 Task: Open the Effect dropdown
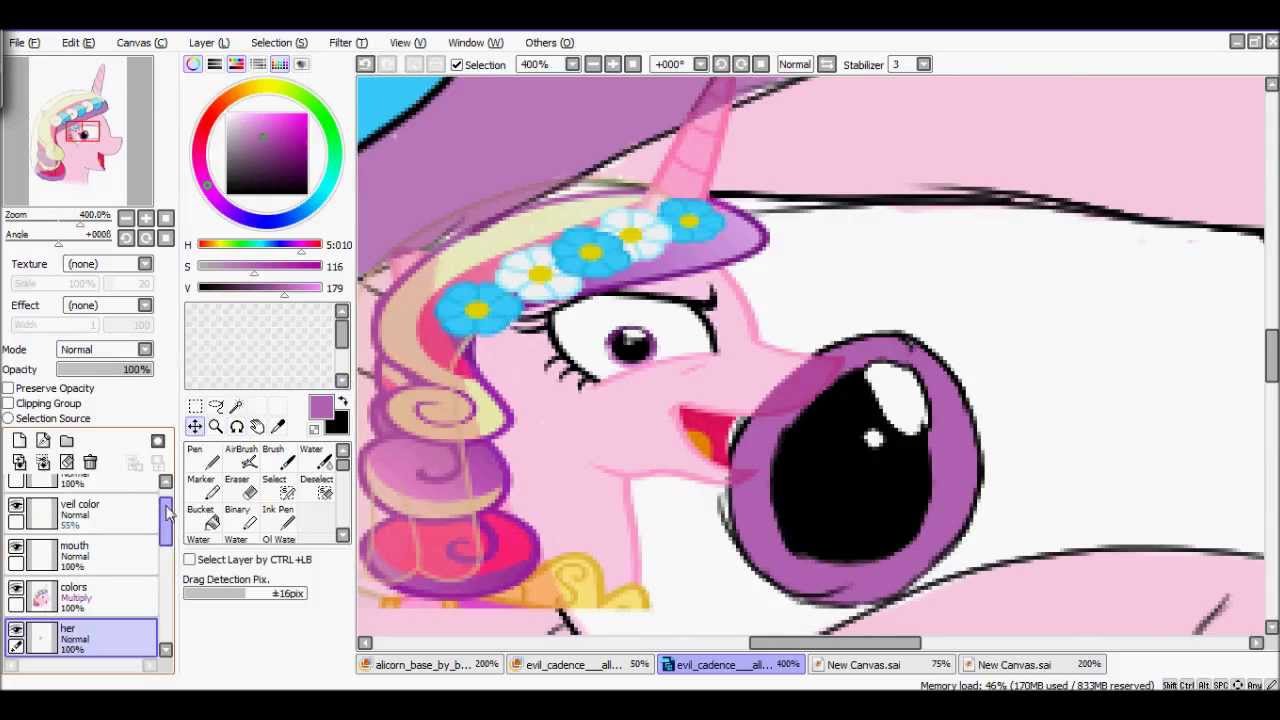click(107, 305)
